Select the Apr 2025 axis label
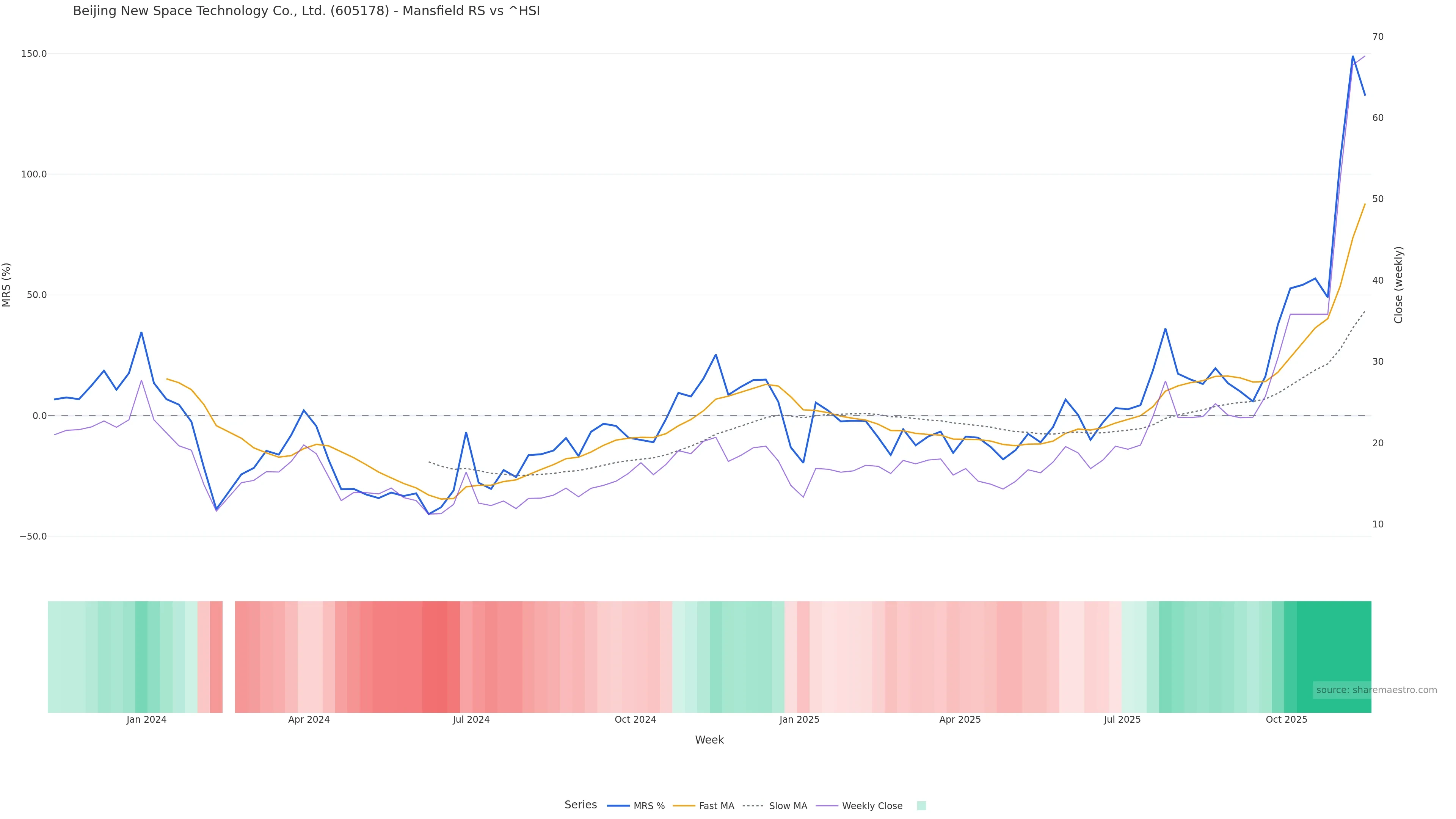The height and width of the screenshot is (819, 1456). (x=960, y=720)
